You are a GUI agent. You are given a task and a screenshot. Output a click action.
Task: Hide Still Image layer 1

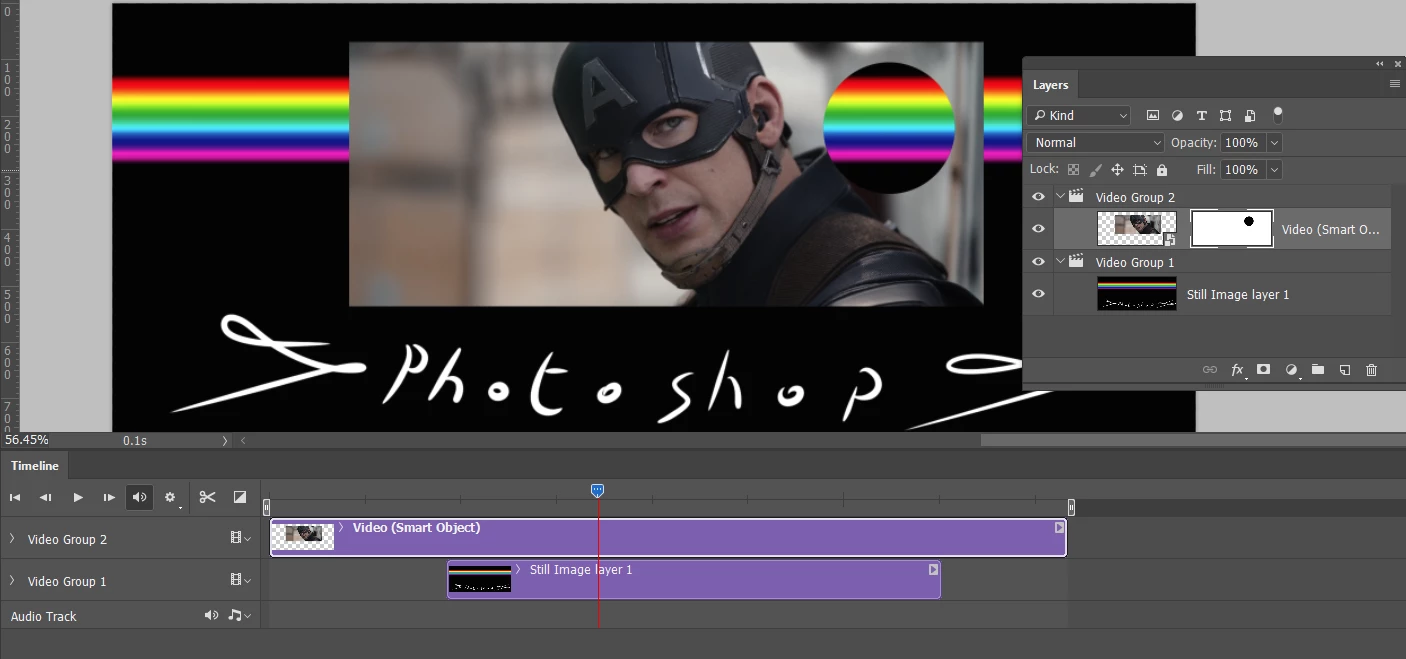[x=1038, y=294]
